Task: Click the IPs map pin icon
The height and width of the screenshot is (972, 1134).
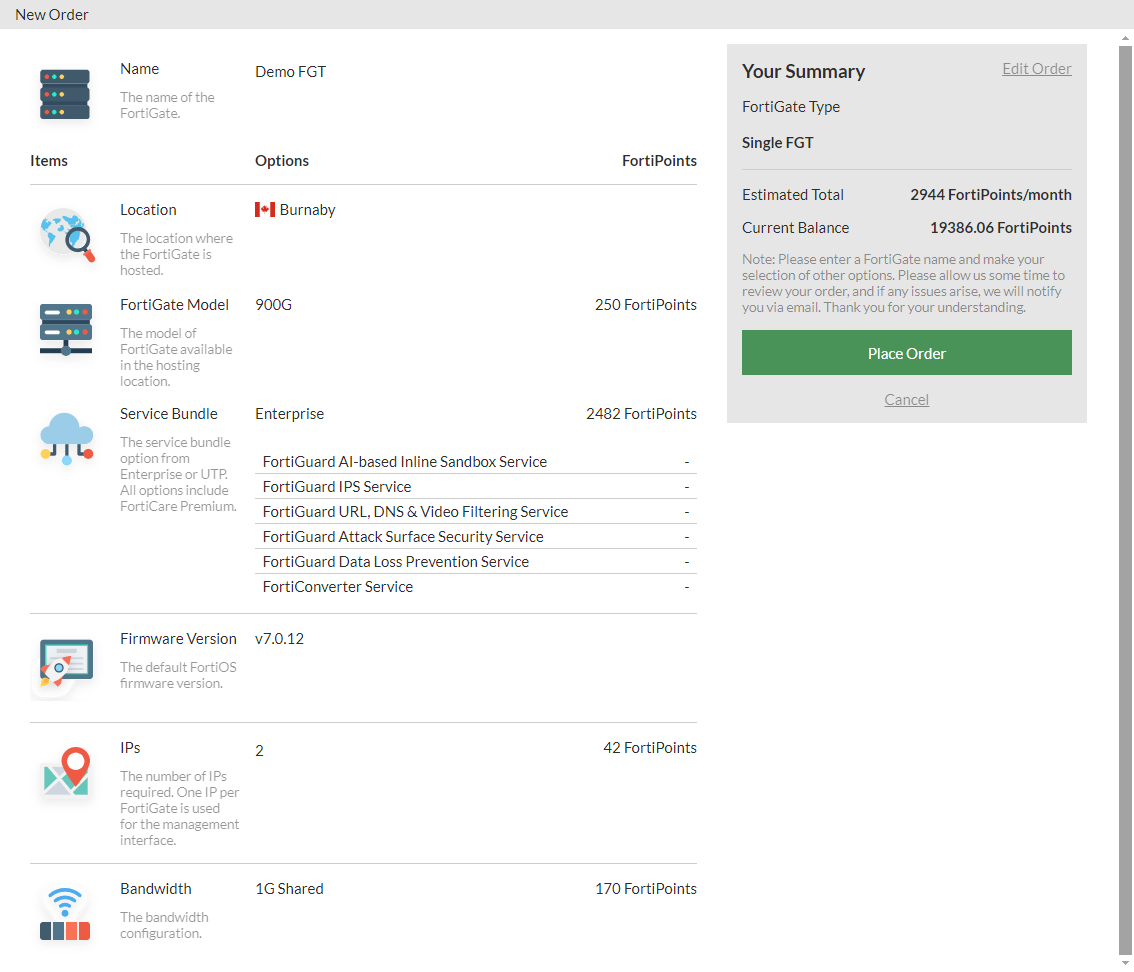Action: pos(66,773)
